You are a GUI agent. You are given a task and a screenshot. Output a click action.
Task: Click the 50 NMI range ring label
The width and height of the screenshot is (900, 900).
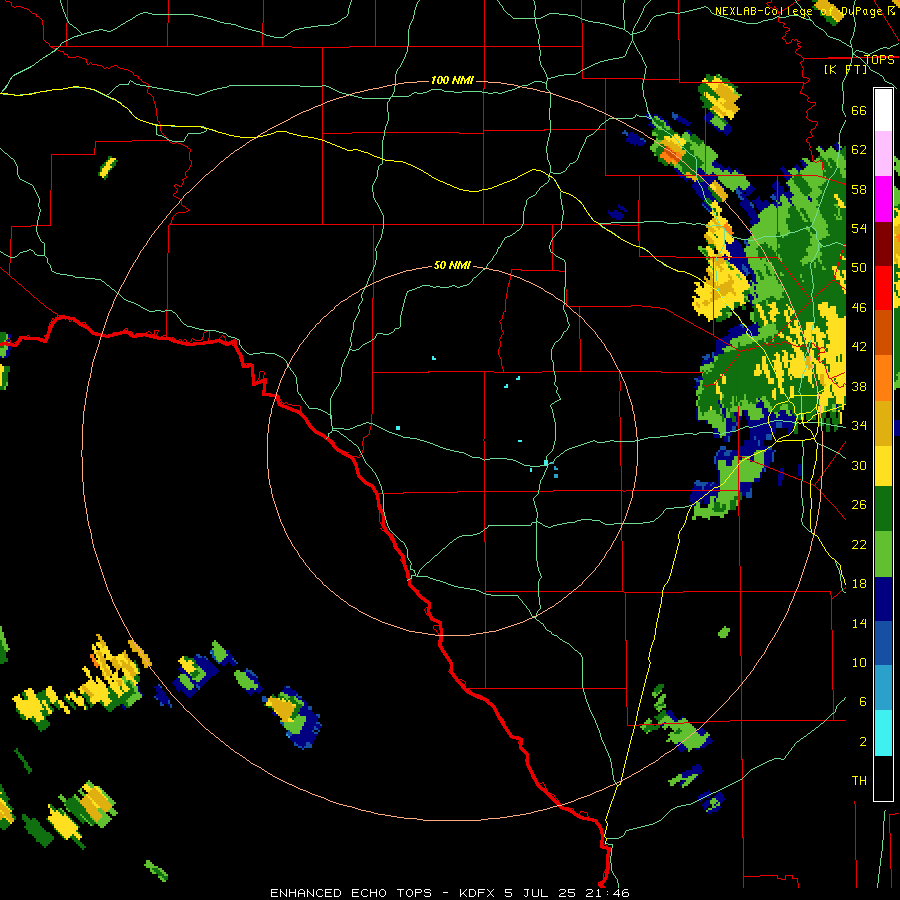coord(452,265)
